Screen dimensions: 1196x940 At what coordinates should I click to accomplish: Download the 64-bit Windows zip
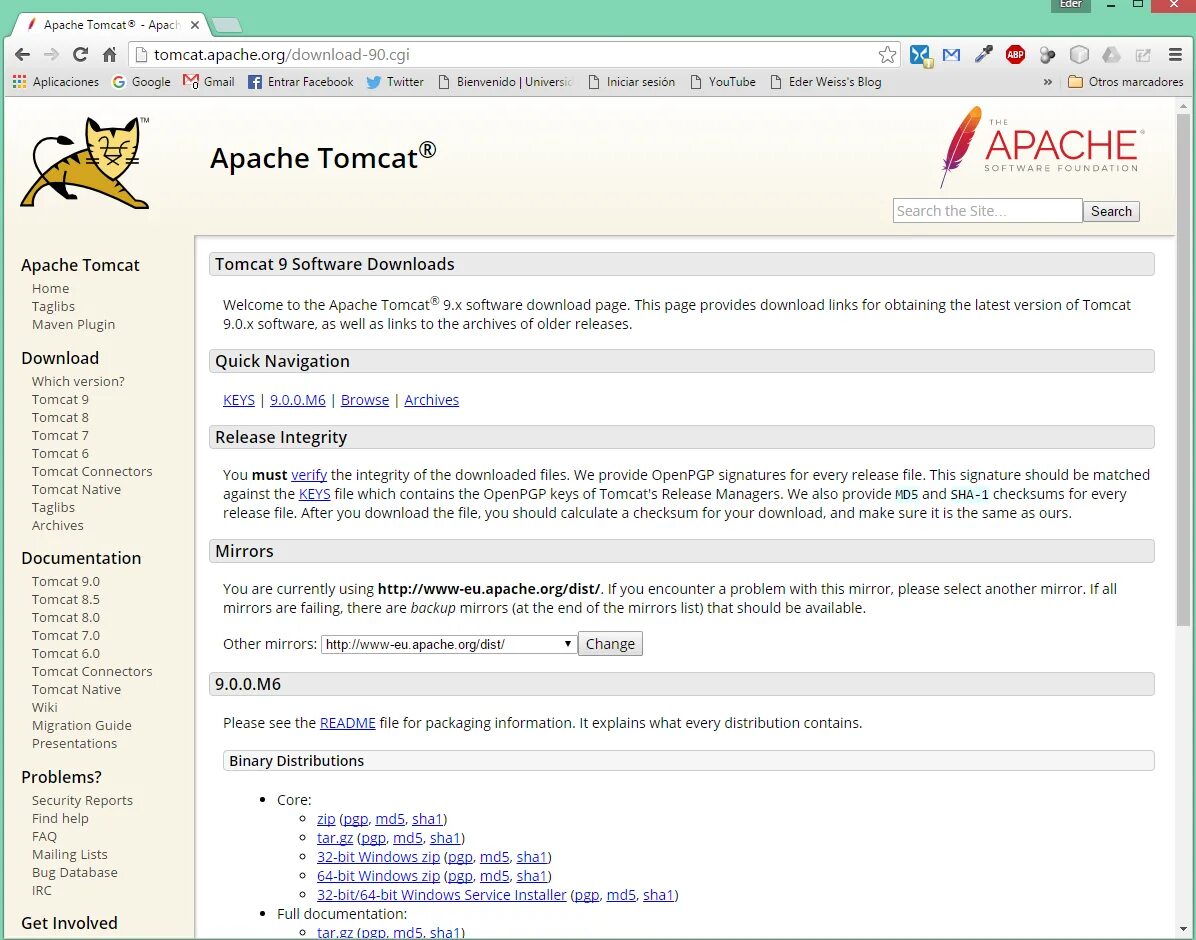pyautogui.click(x=378, y=876)
